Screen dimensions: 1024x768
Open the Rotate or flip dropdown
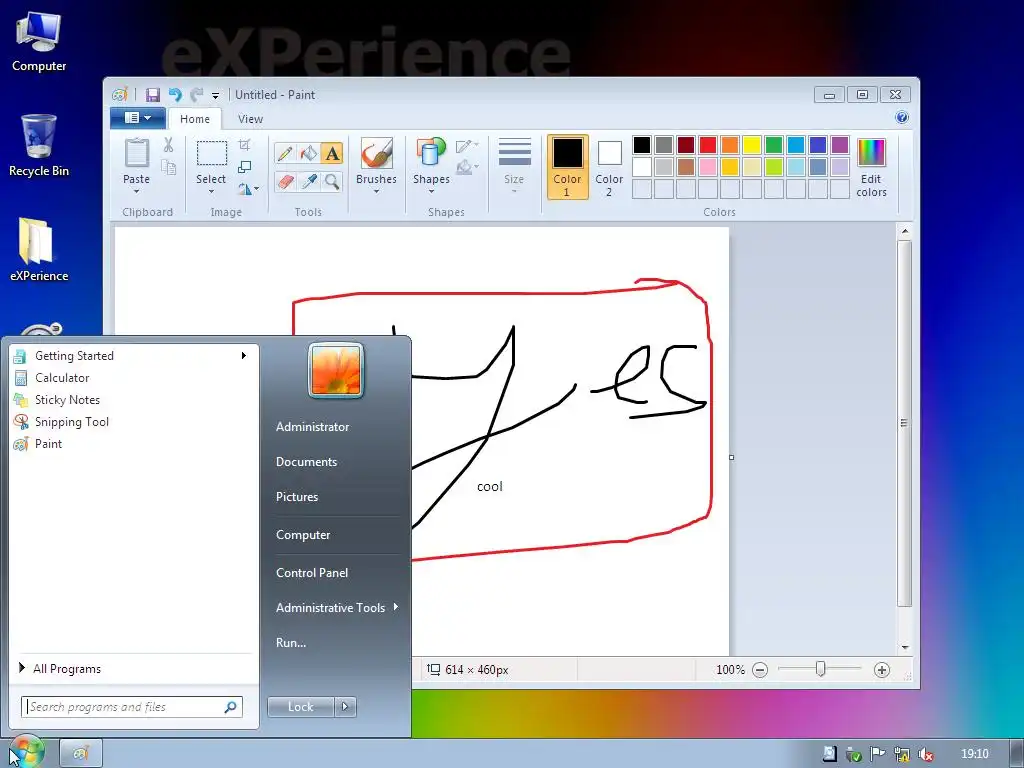[248, 189]
